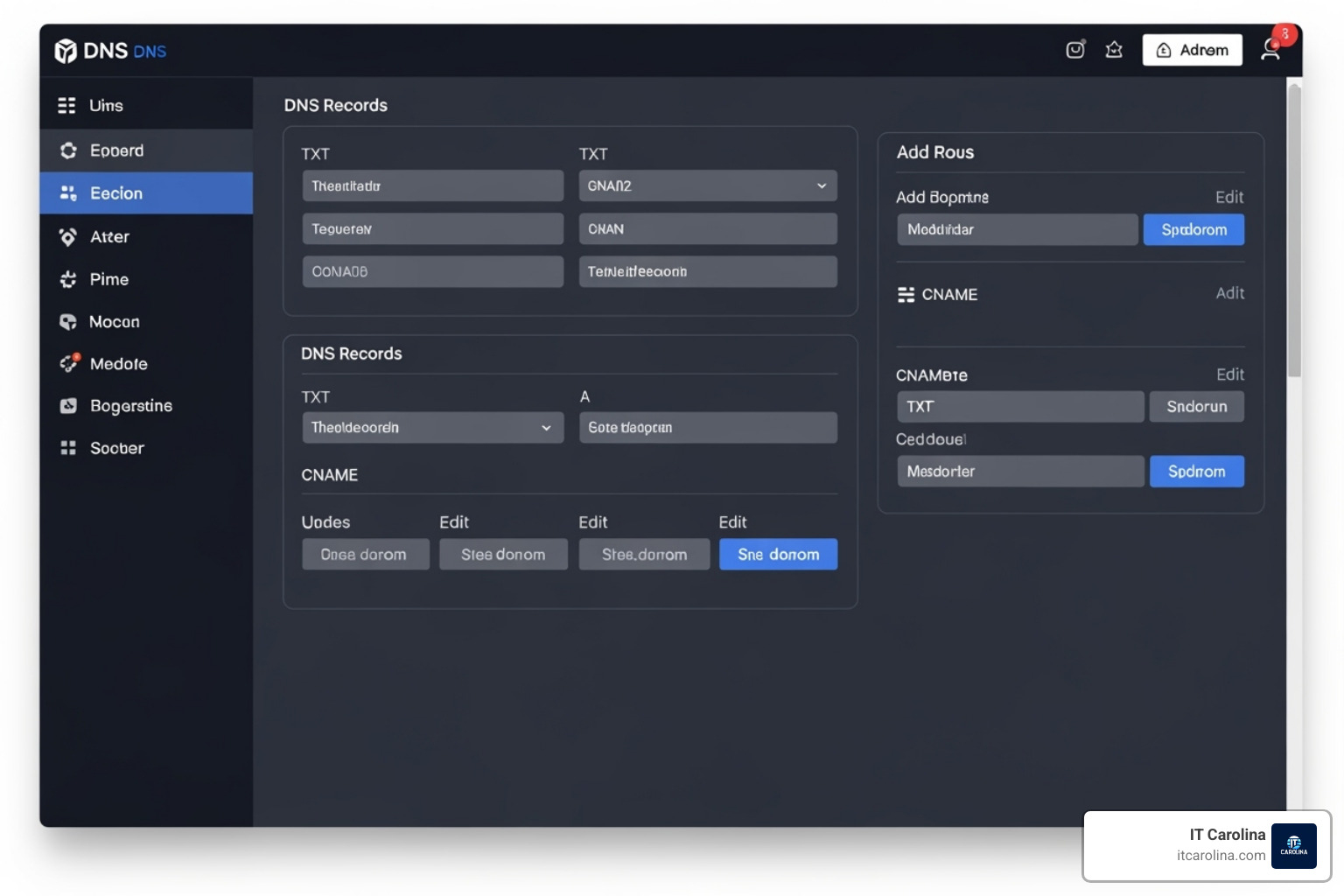Viewport: 1344px width, 896px height.
Task: Click Edit link next to Add Bopmtne
Action: pos(1228,198)
